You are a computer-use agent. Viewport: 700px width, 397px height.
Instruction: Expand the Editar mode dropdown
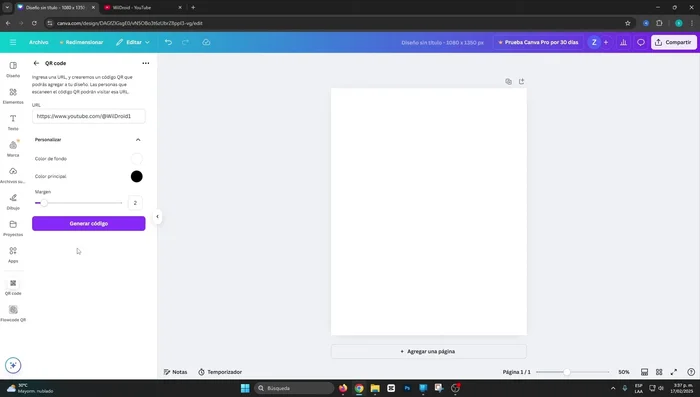(x=133, y=42)
